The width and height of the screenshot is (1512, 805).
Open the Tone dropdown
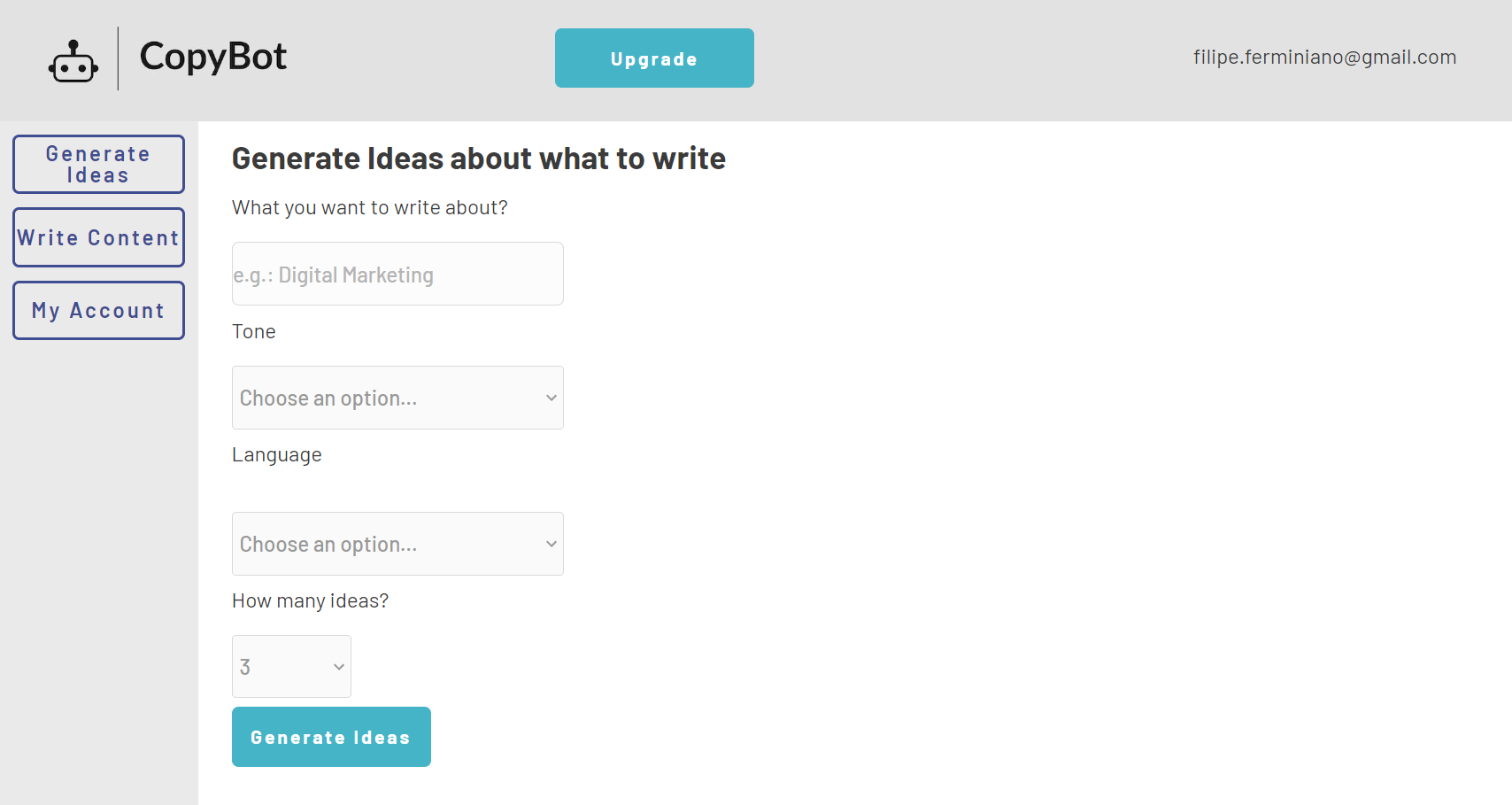pyautogui.click(x=397, y=398)
